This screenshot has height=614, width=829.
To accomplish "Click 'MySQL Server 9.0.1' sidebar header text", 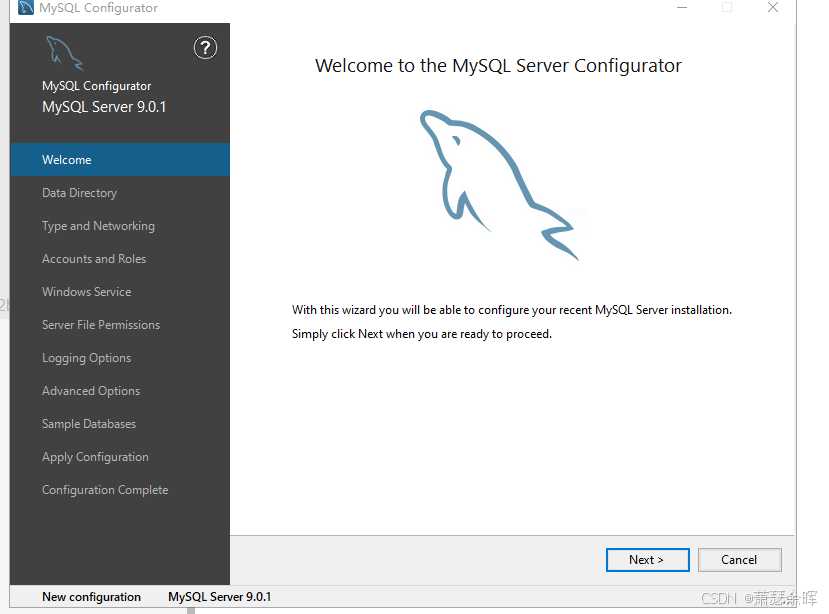I will [x=104, y=107].
